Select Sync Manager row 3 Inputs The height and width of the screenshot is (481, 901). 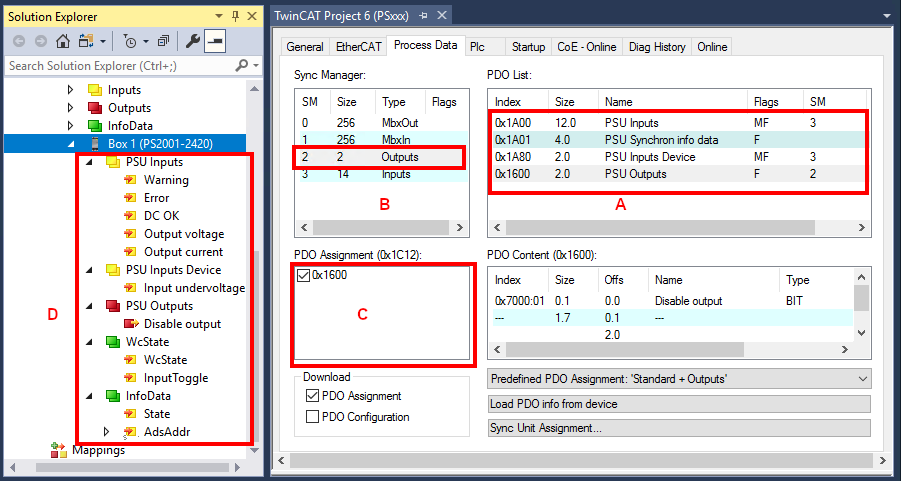pyautogui.click(x=382, y=174)
